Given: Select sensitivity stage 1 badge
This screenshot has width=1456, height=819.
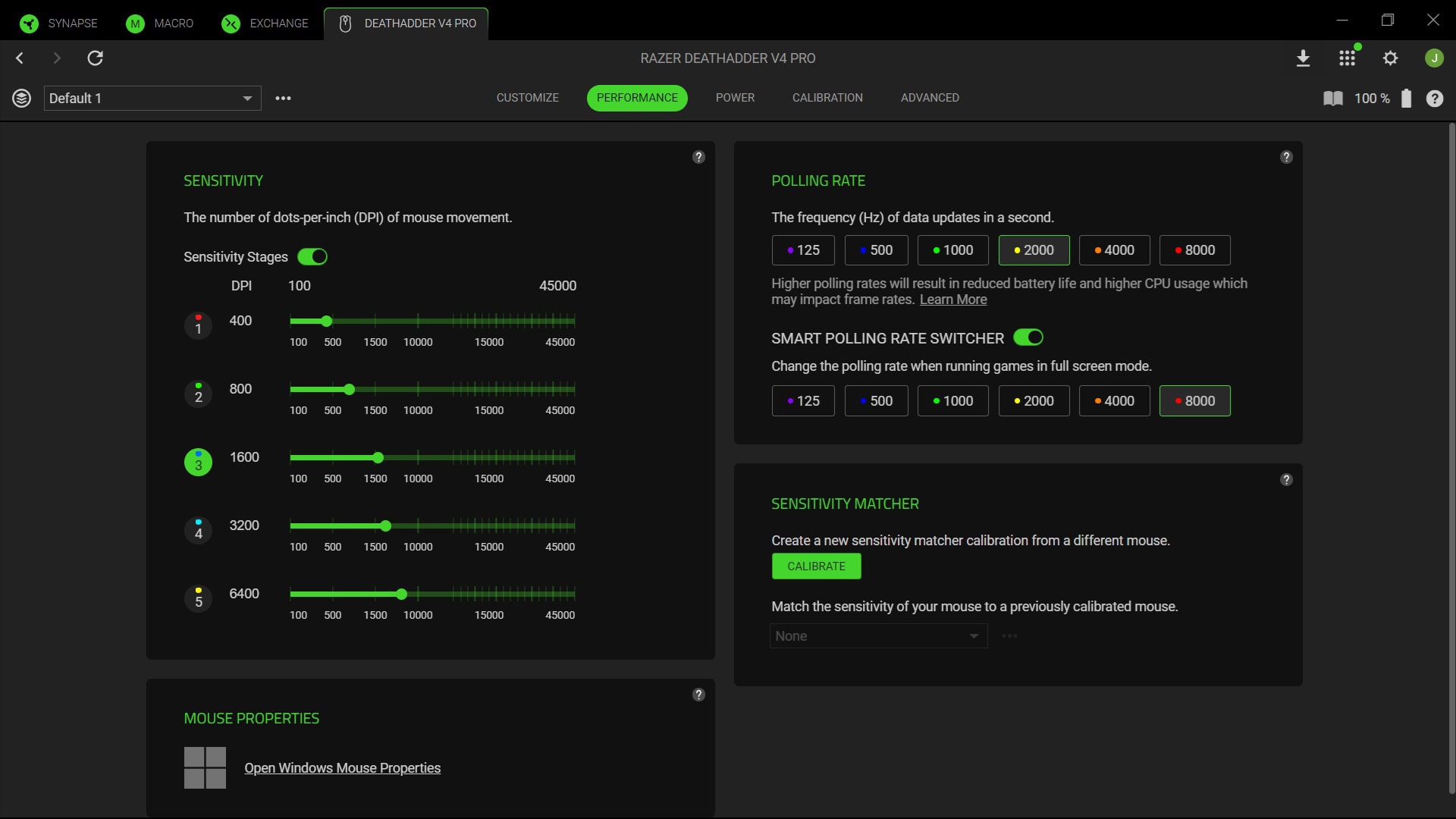Looking at the screenshot, I should pyautogui.click(x=198, y=325).
